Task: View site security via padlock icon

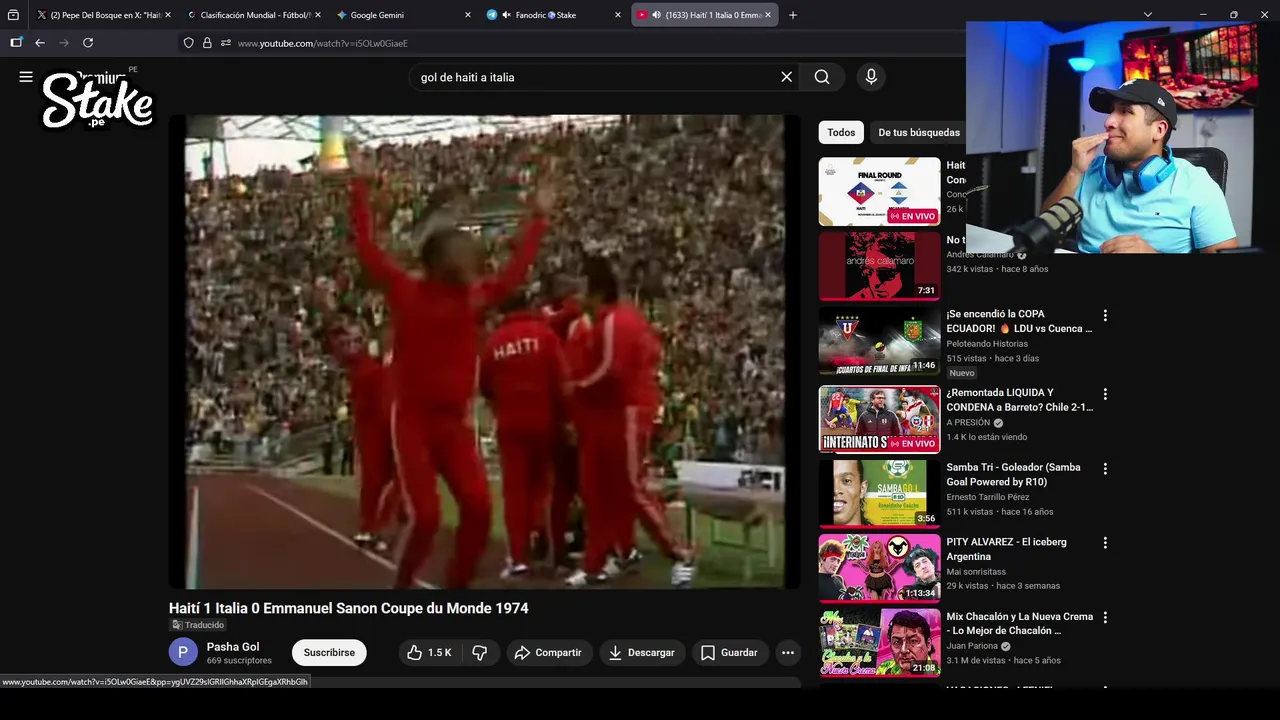Action: (x=207, y=43)
